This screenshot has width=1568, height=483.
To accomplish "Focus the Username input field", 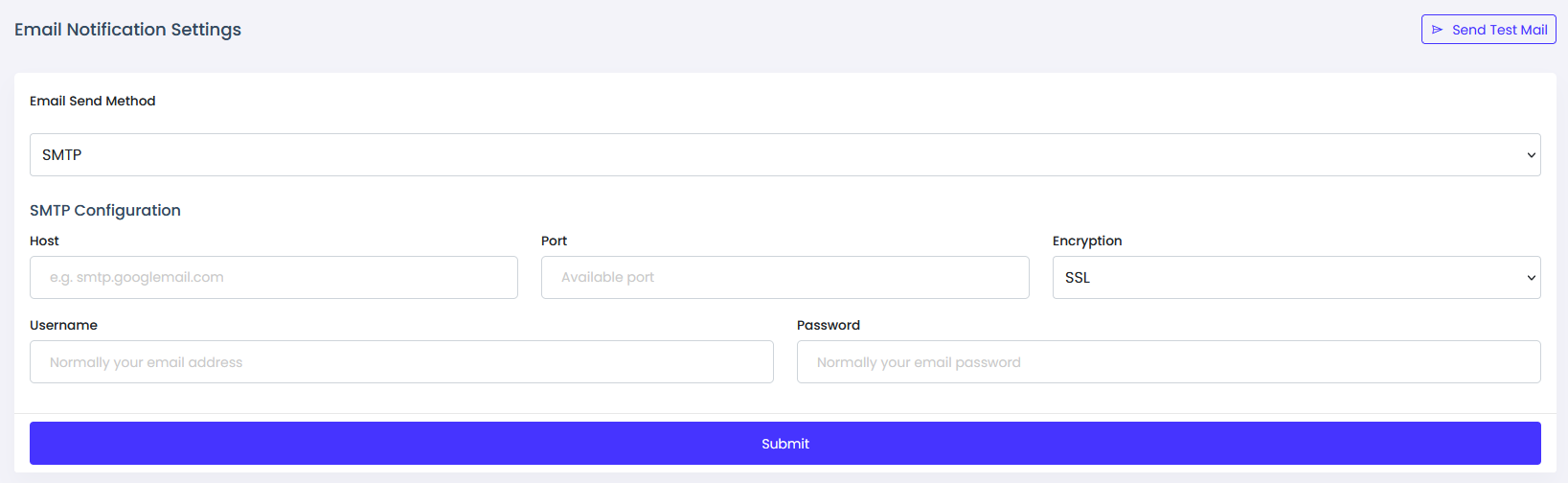I will [401, 362].
